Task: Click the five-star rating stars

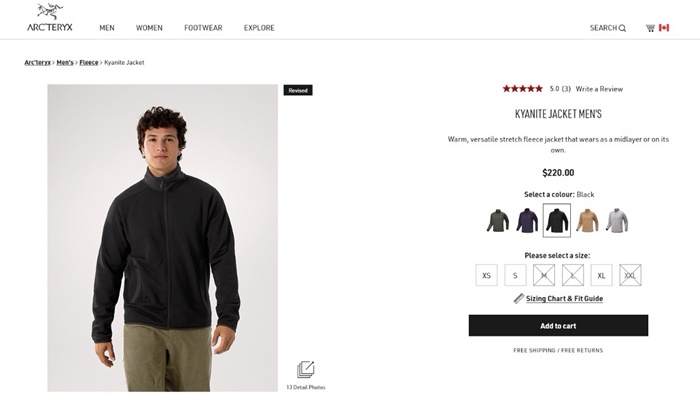Action: tap(522, 89)
